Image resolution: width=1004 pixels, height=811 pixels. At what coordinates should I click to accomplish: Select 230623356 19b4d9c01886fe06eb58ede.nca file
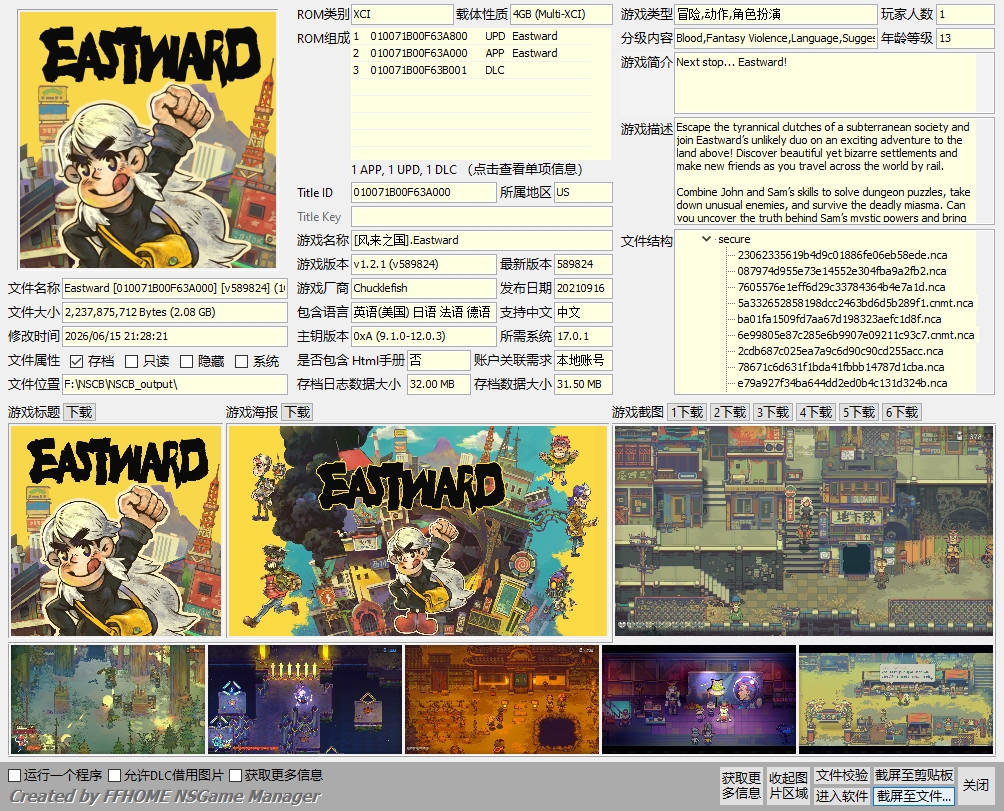842,255
